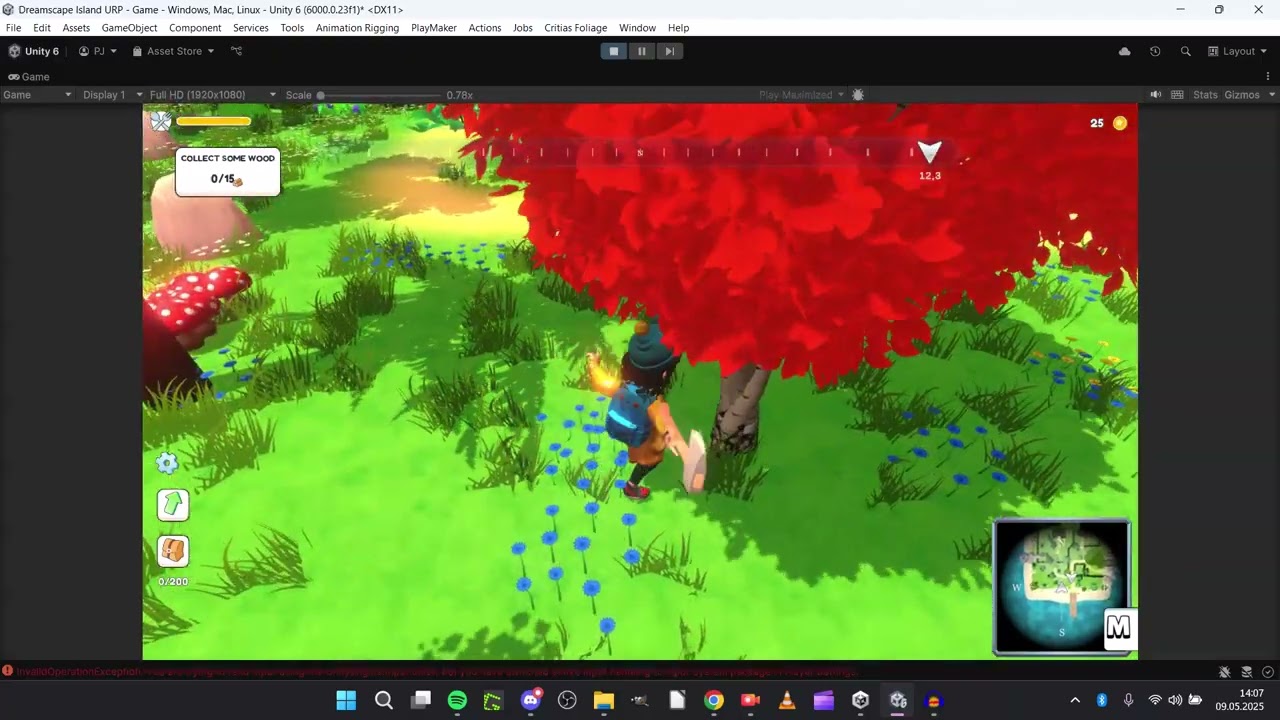This screenshot has width=1280, height=720.
Task: Open the in-game backpack inventory icon
Action: tap(173, 550)
